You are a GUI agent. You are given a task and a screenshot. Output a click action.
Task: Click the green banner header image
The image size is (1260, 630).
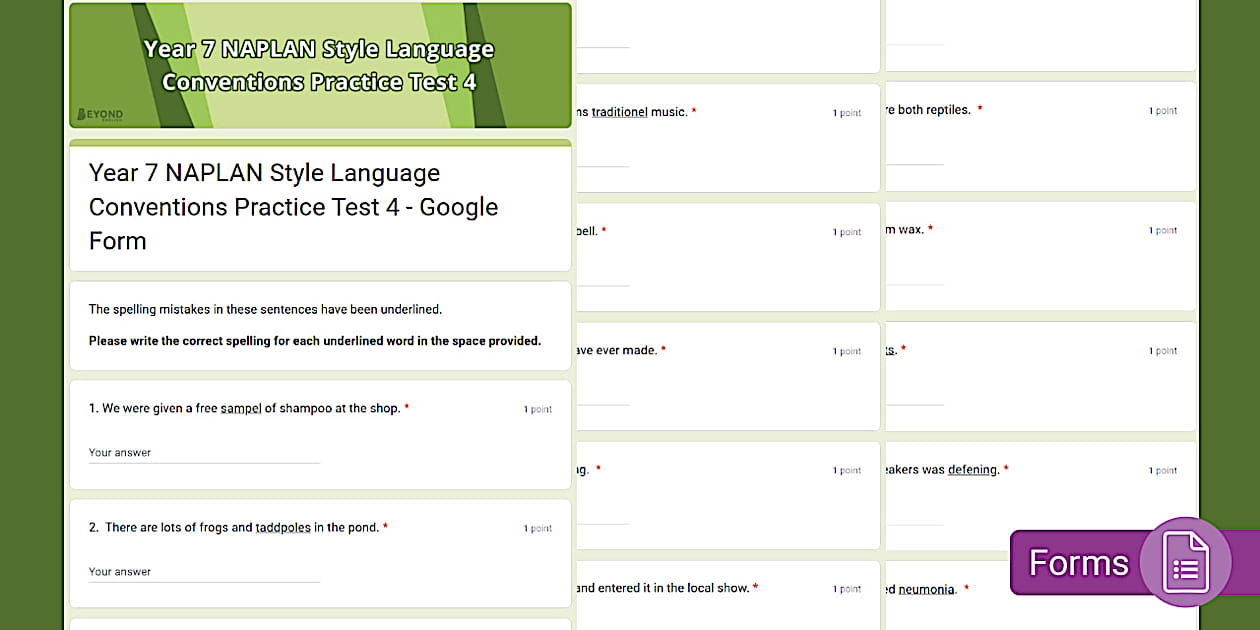point(320,64)
